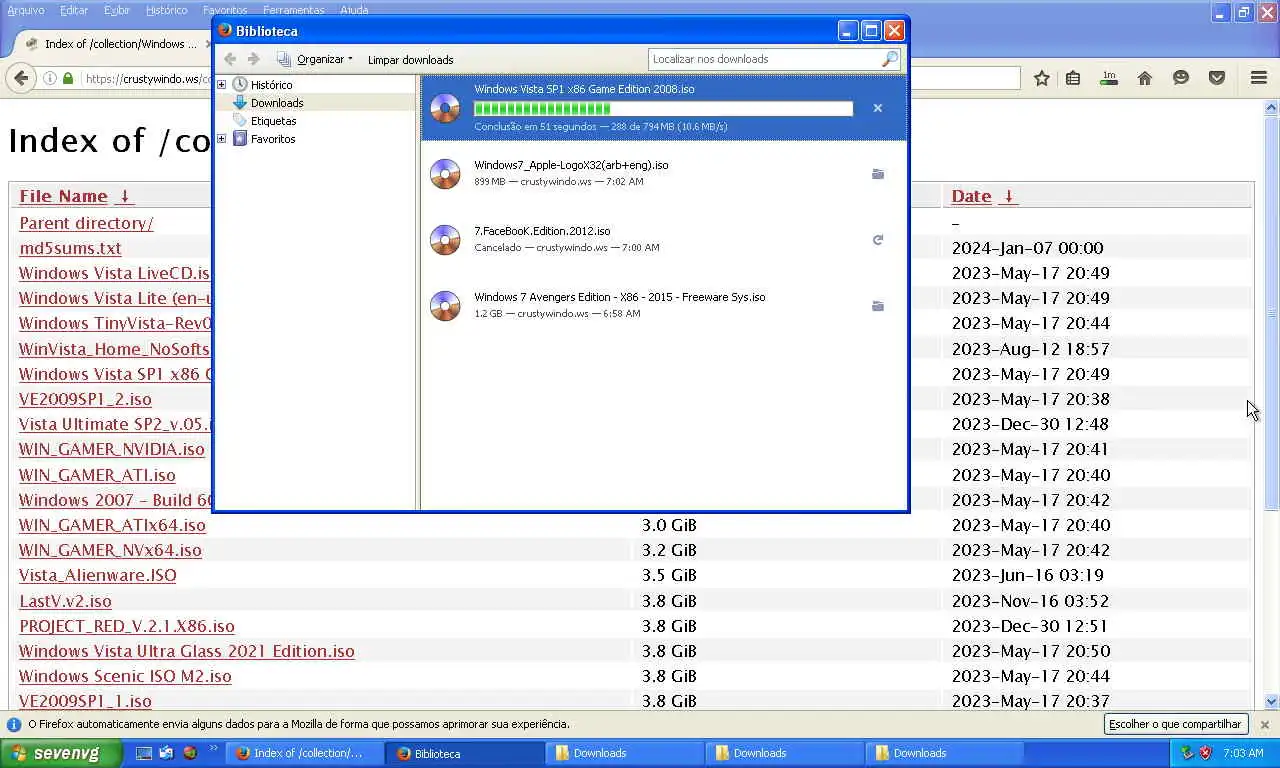The image size is (1280, 768).
Task: Open the Parent directory/ link
Action: [86, 223]
